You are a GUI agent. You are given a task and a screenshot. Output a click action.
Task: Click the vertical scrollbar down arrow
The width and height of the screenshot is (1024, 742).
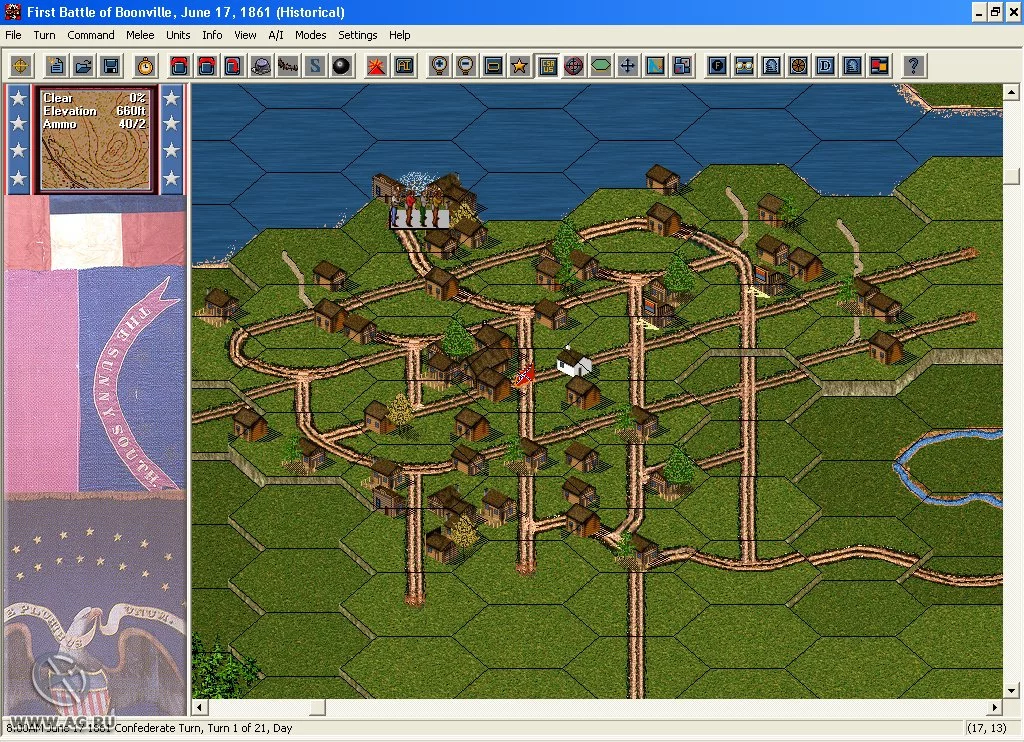[x=1012, y=690]
